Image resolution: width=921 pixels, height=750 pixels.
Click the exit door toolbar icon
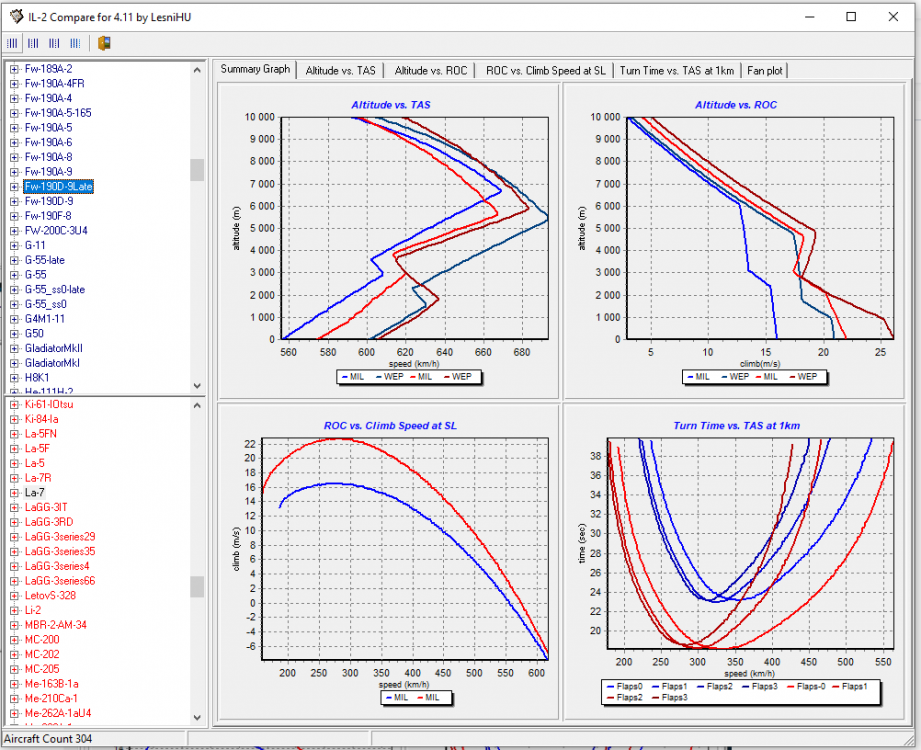click(x=104, y=43)
